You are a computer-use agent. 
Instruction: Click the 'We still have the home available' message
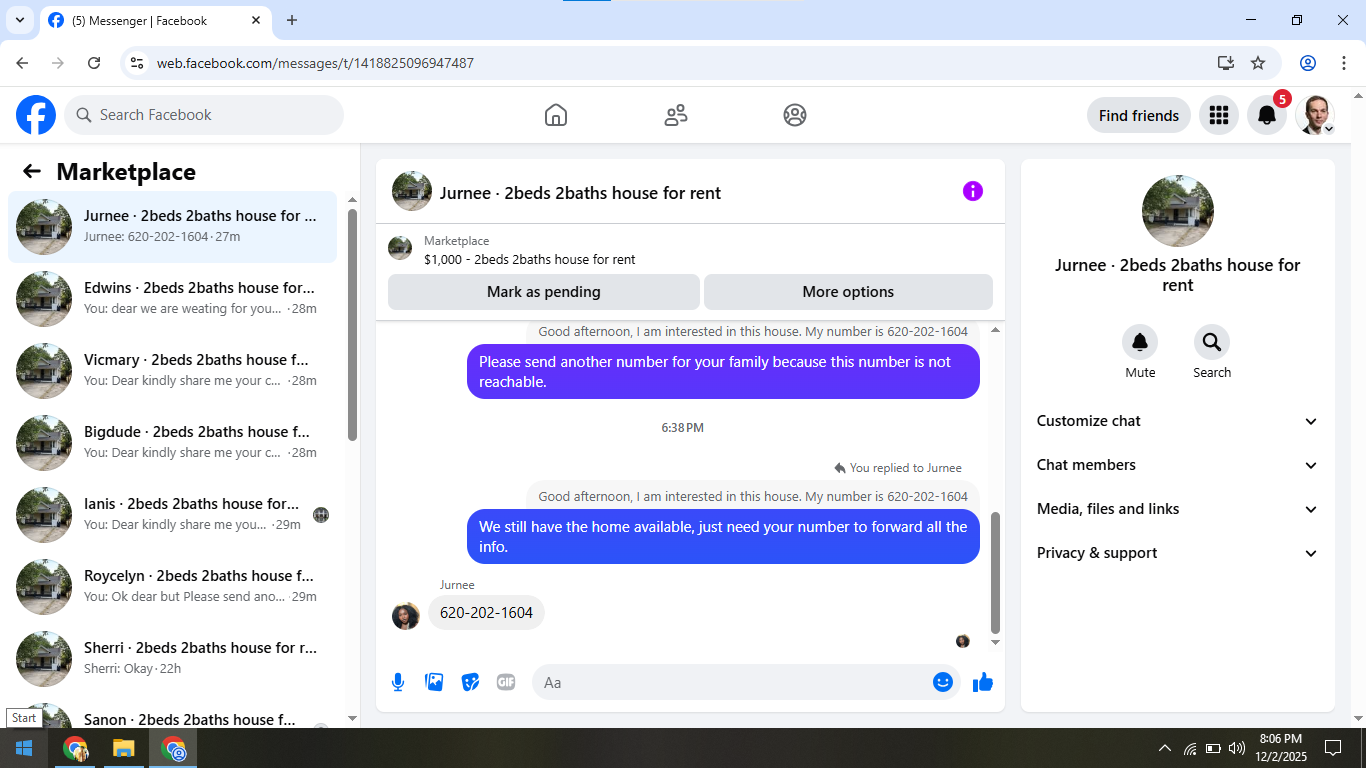(x=723, y=537)
